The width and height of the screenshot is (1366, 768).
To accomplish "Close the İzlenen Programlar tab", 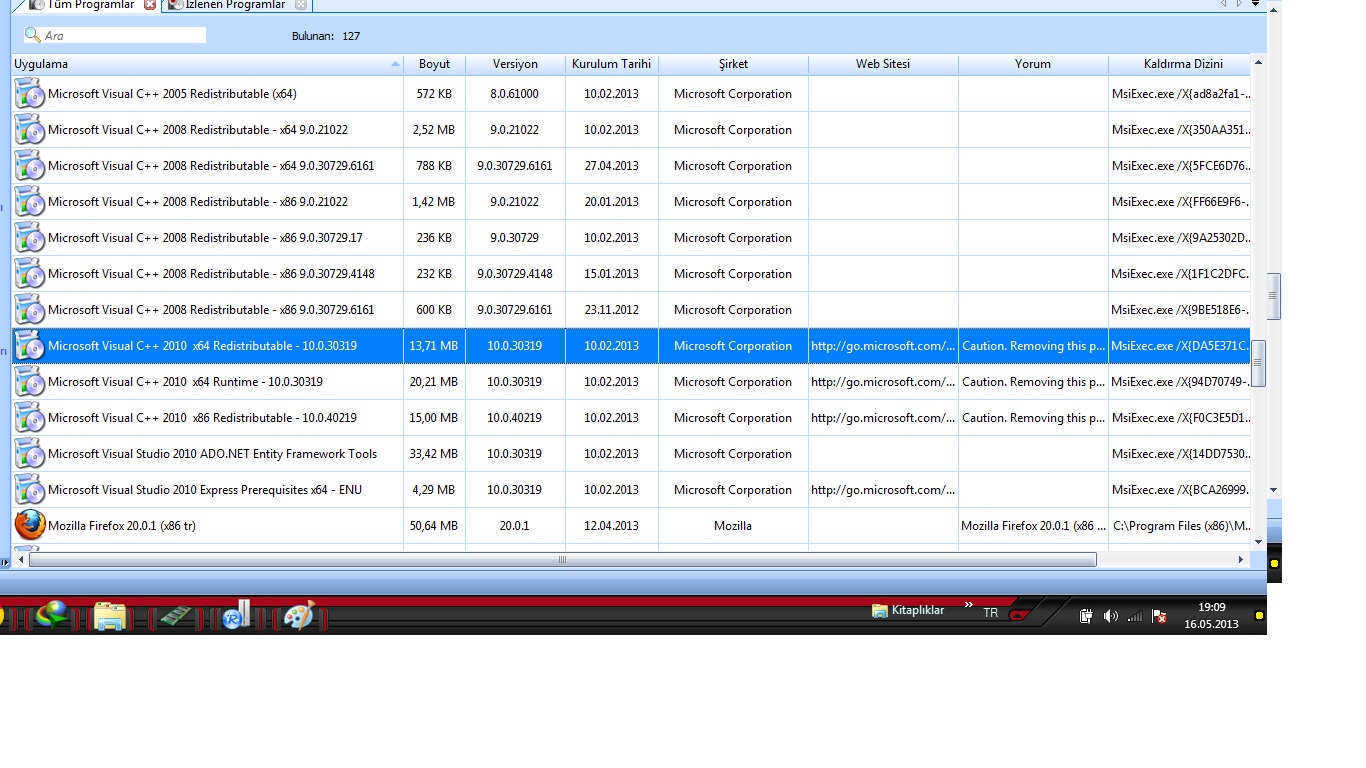I will point(301,5).
